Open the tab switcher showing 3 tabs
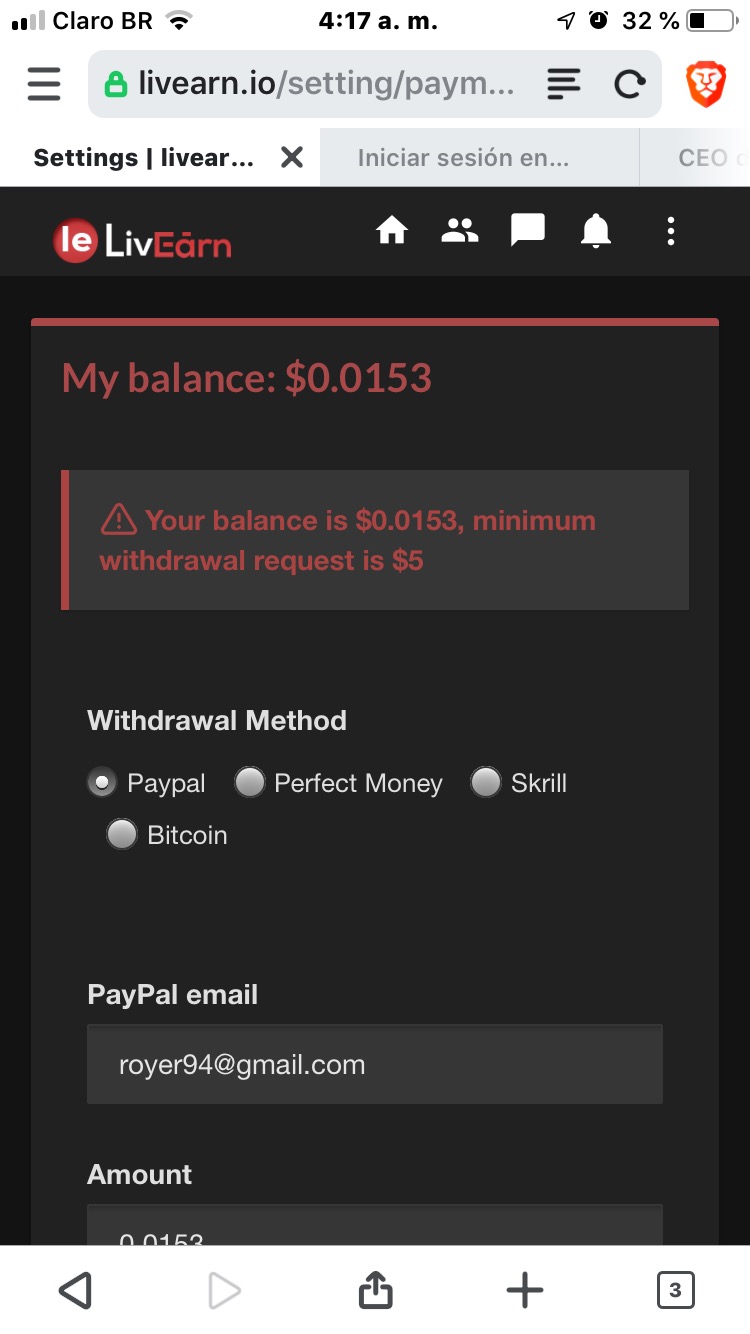750x1334 pixels. click(675, 1290)
